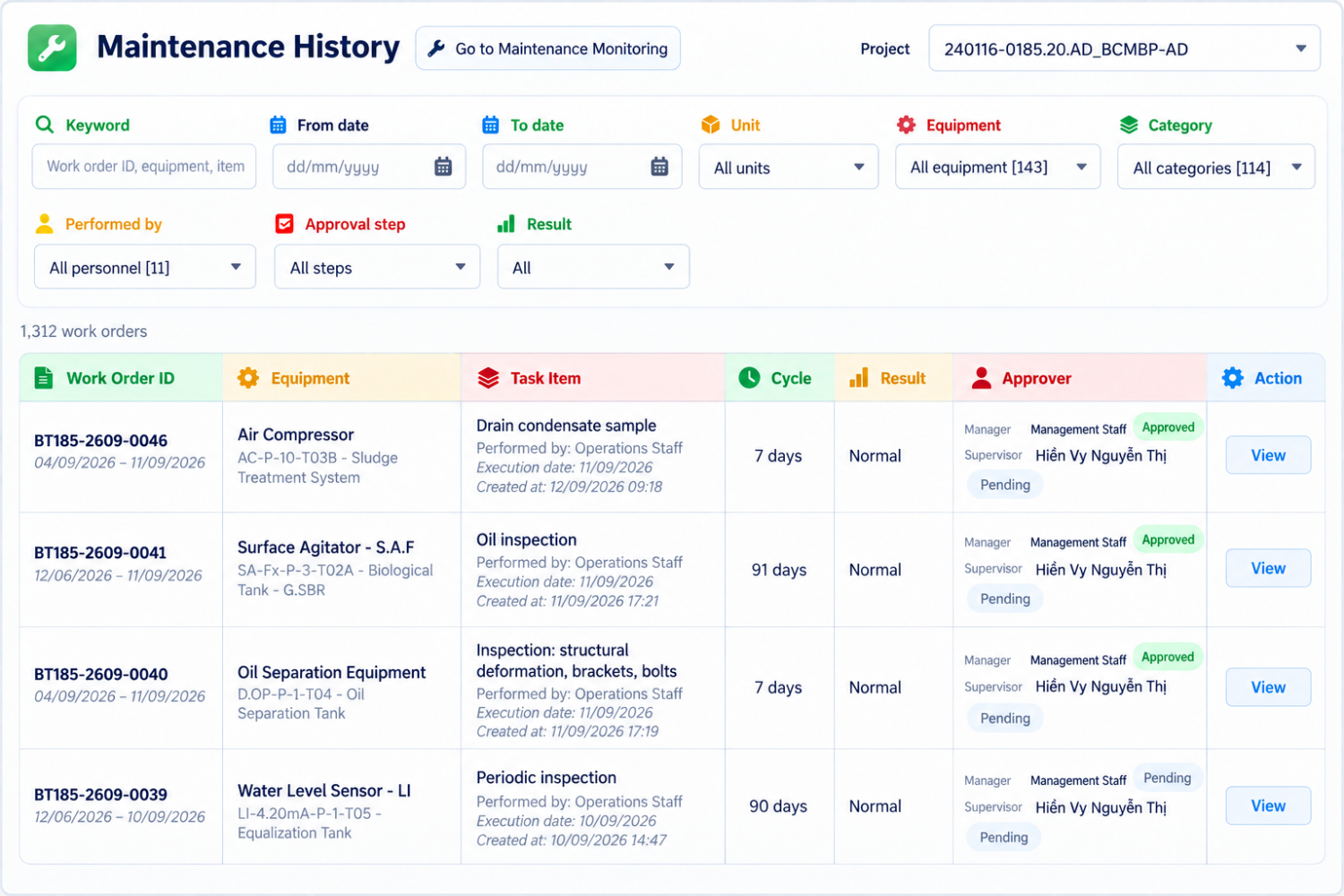The height and width of the screenshot is (896, 1344).
Task: Click the Drain condensate sample task
Action: (x=566, y=426)
